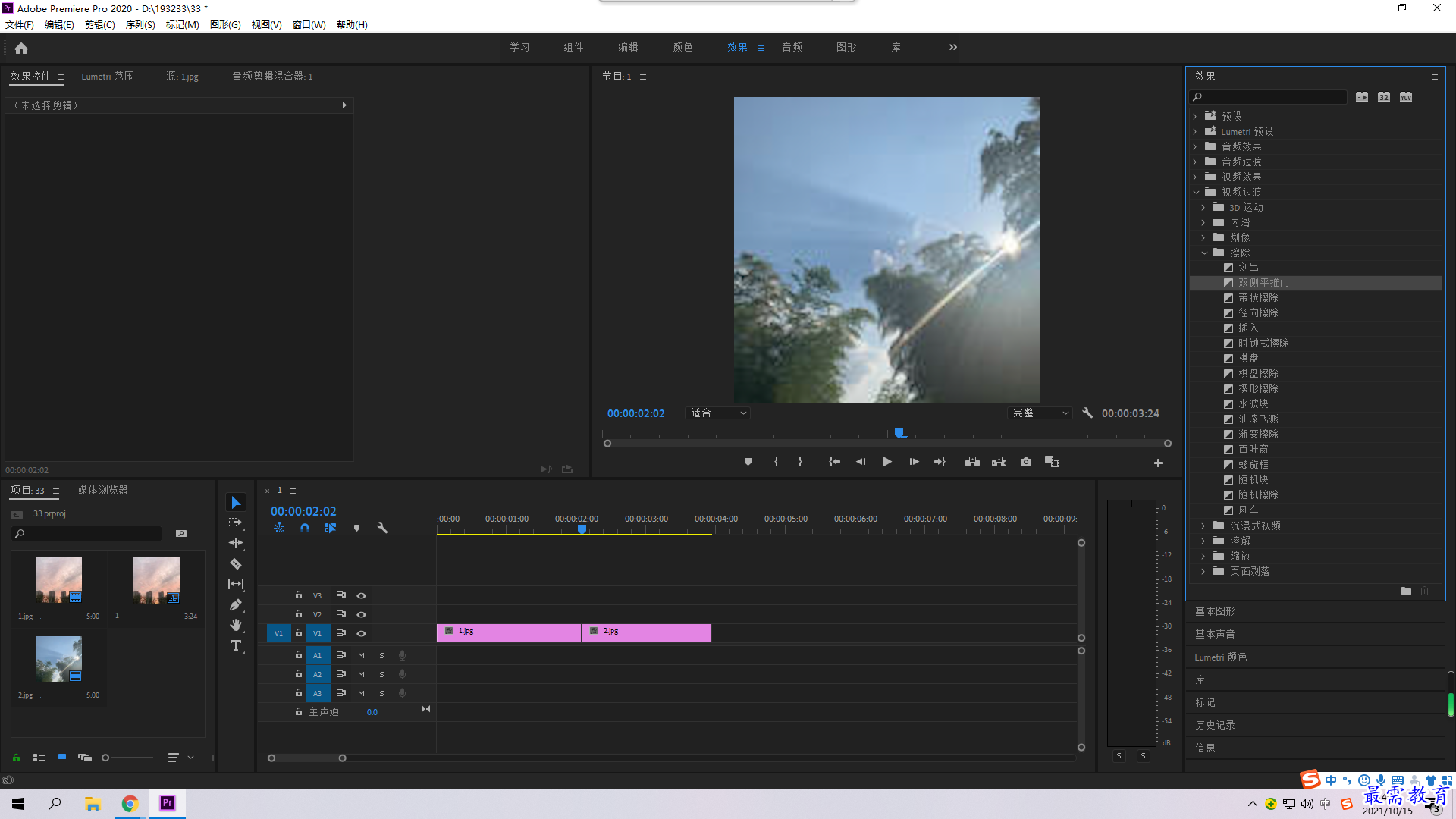Mute audio track A3
The height and width of the screenshot is (819, 1456).
361,694
